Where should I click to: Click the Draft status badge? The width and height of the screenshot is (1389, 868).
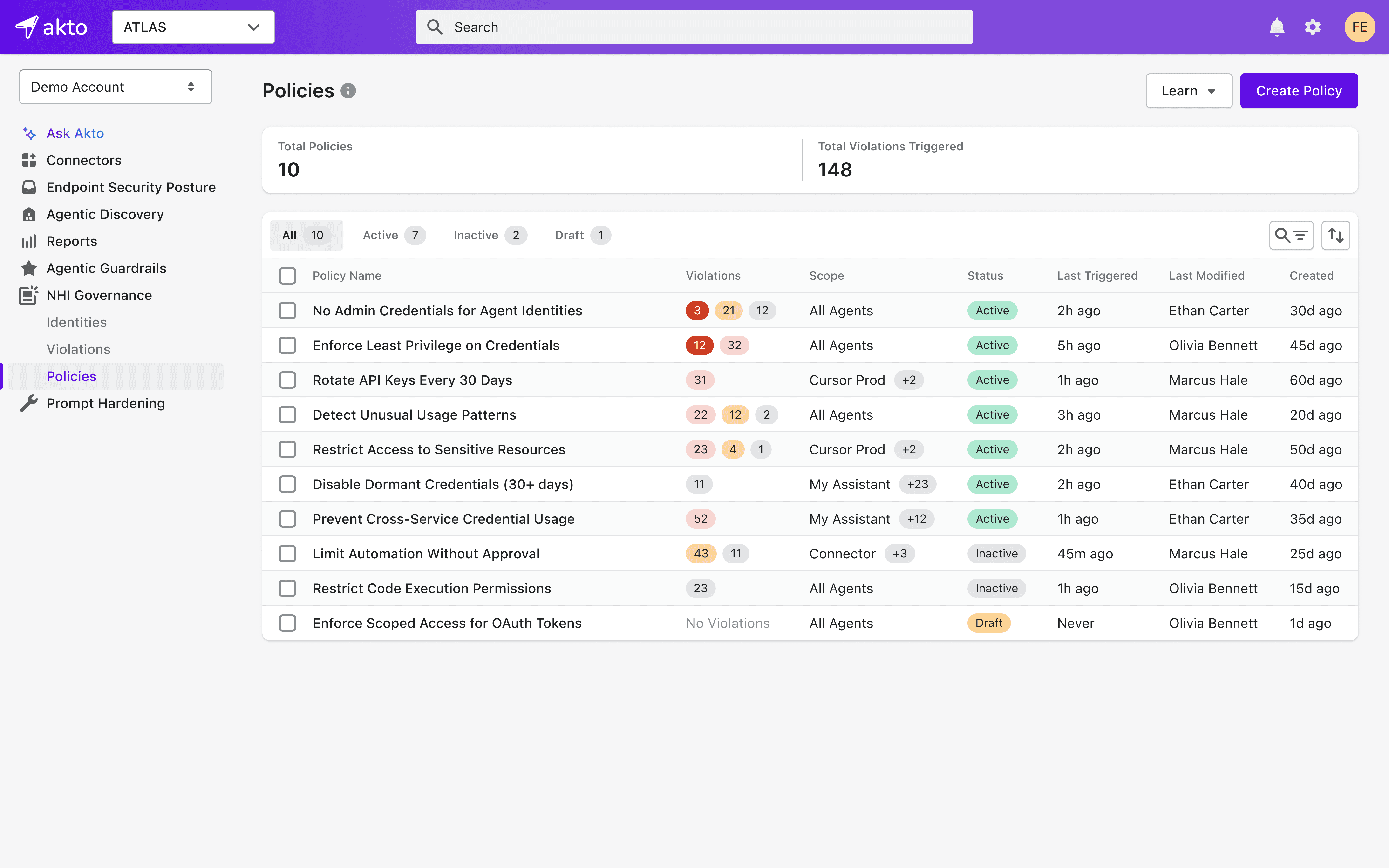coord(989,623)
